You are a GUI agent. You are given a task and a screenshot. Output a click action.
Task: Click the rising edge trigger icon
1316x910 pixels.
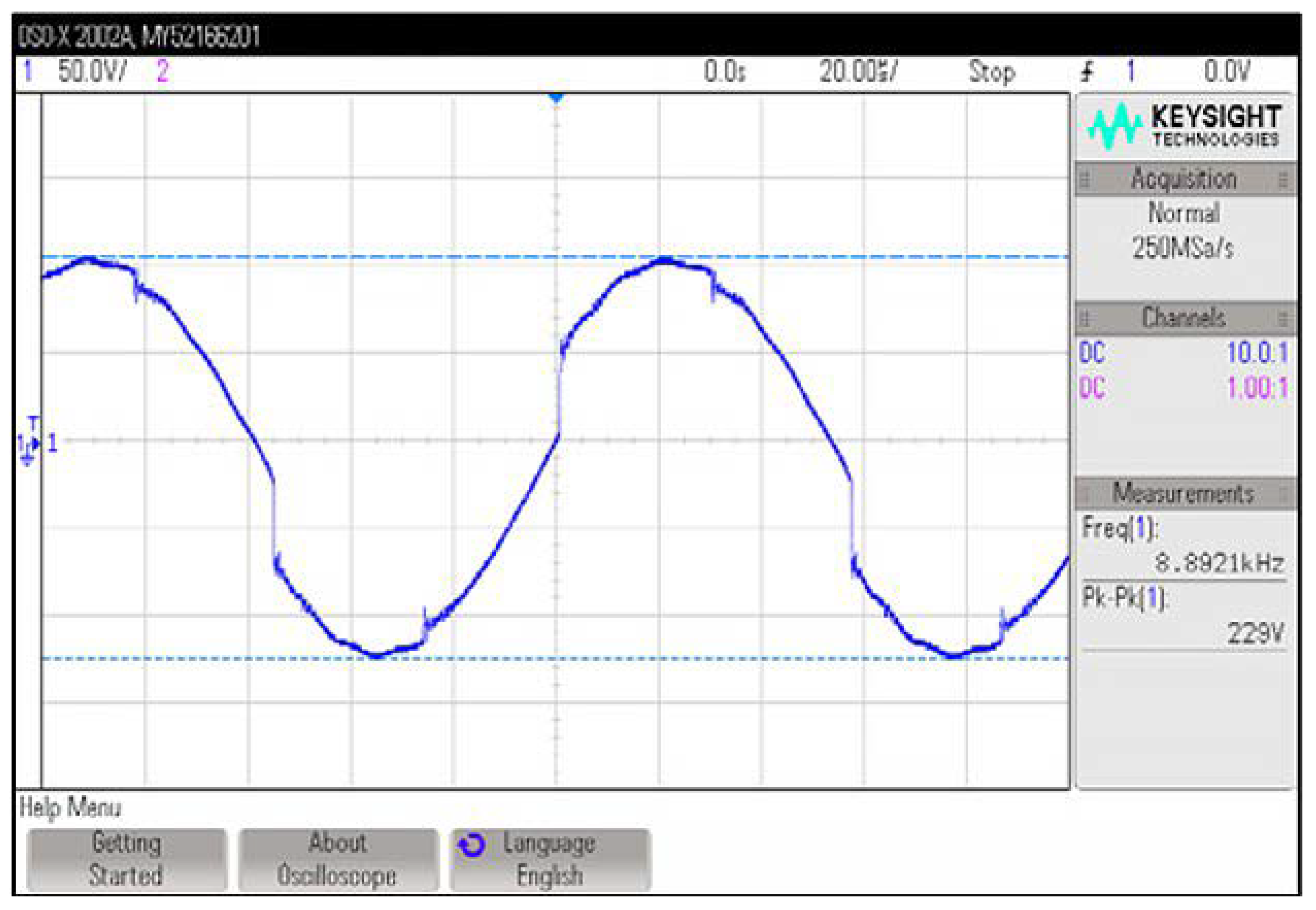pos(1087,72)
